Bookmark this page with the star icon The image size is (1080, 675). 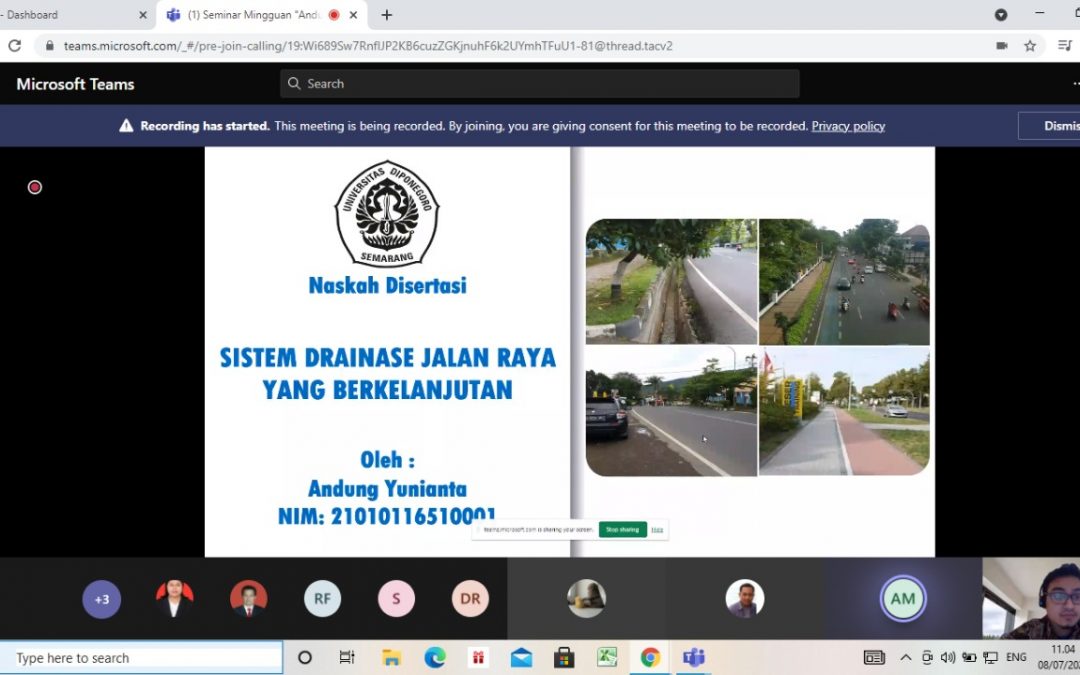[1030, 46]
